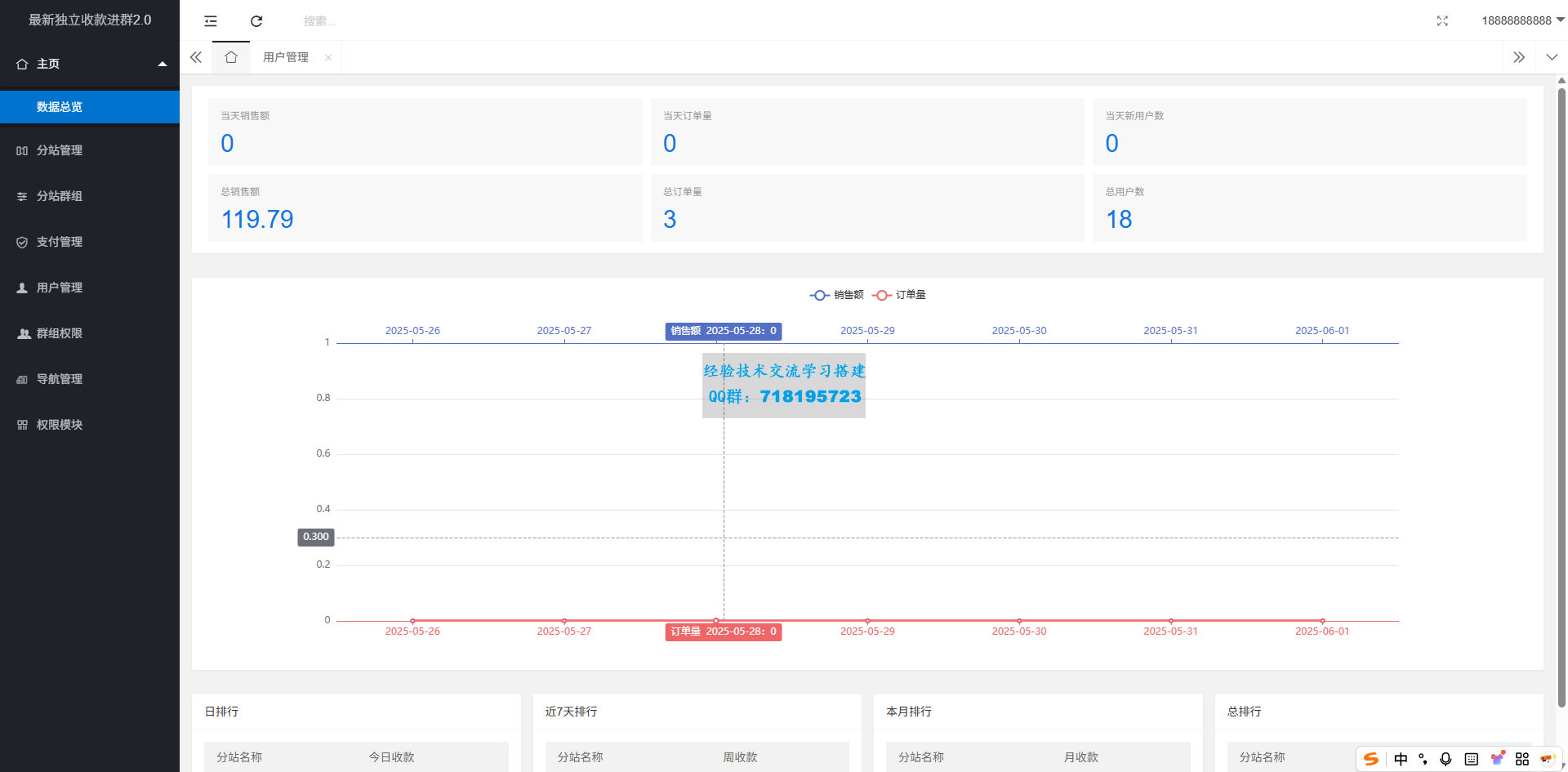Click the 本月排行 panel heading
This screenshot has width=1568, height=772.
click(909, 712)
